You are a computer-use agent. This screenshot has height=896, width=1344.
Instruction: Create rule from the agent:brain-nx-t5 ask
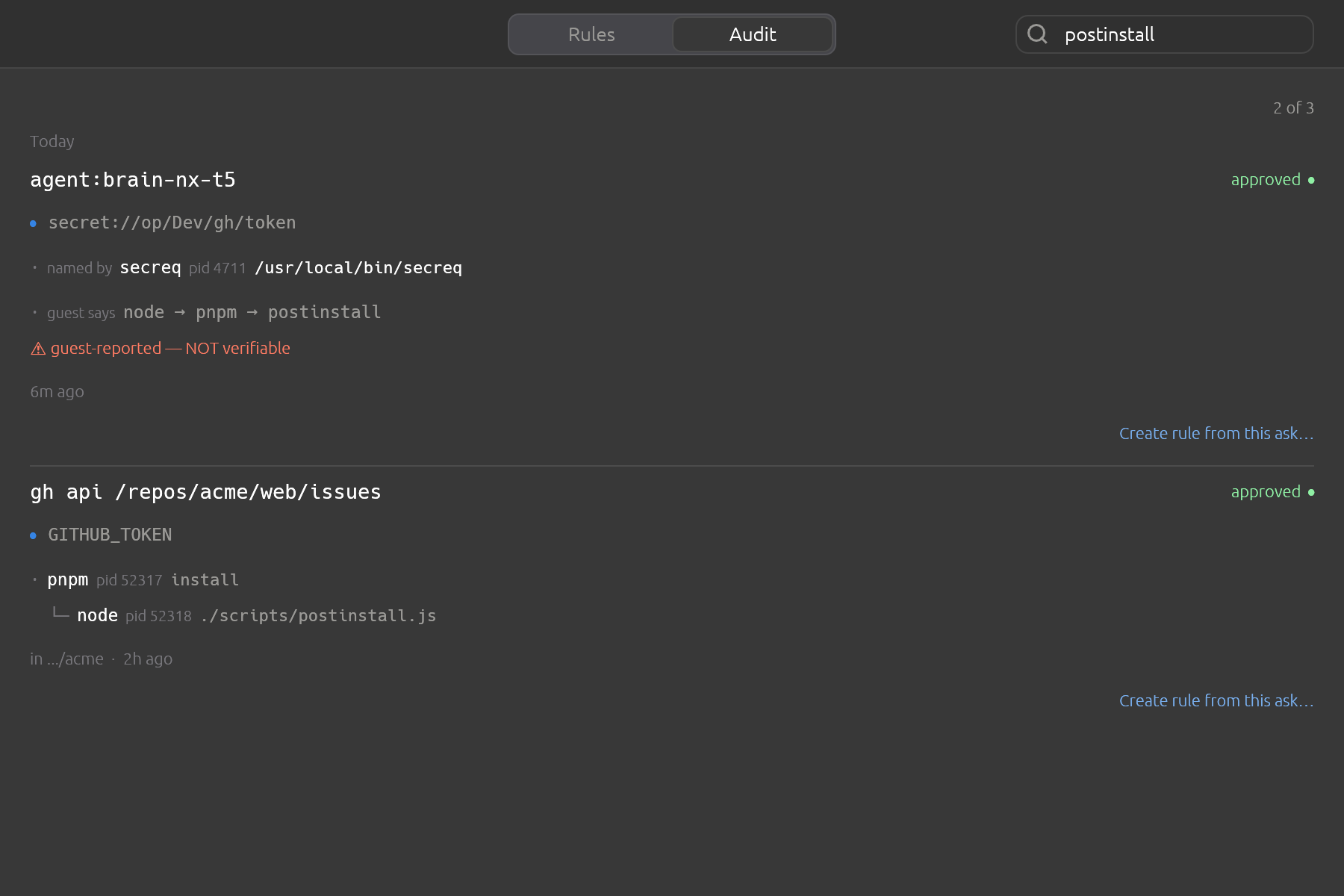tap(1216, 433)
